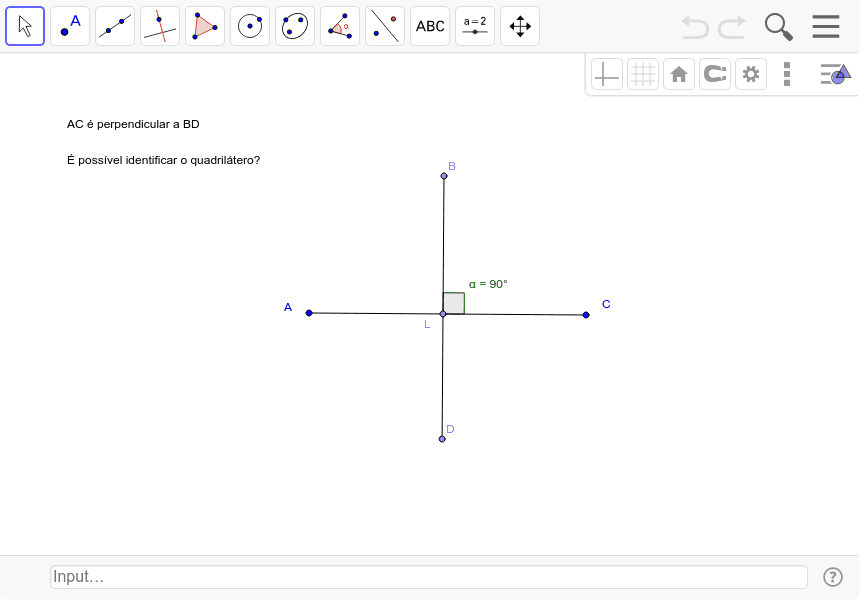Viewport: 860px width, 600px height.
Task: Select the Perpendicular Line tool
Action: [x=160, y=26]
